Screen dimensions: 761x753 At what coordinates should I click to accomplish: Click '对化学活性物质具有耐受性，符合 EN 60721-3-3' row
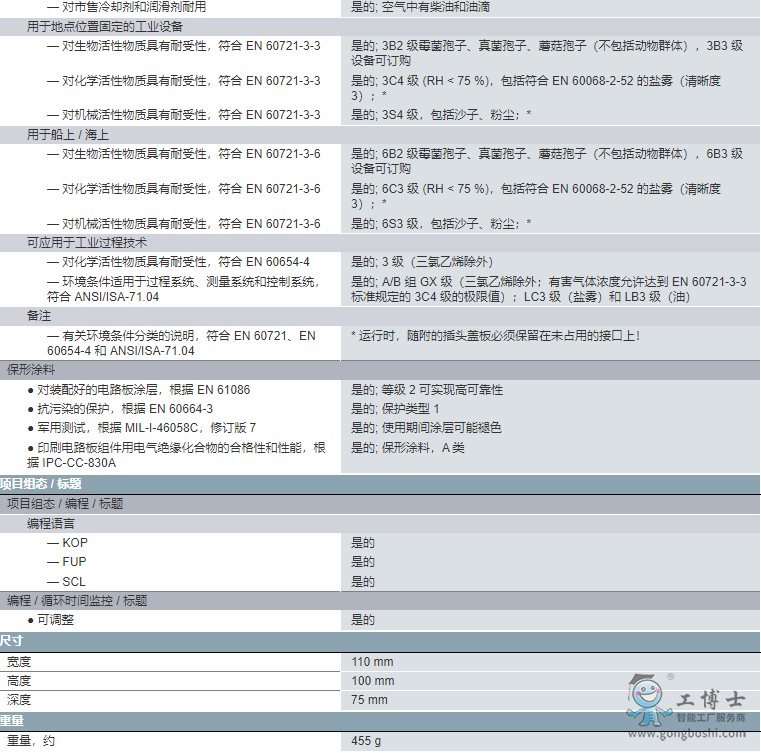(183, 81)
